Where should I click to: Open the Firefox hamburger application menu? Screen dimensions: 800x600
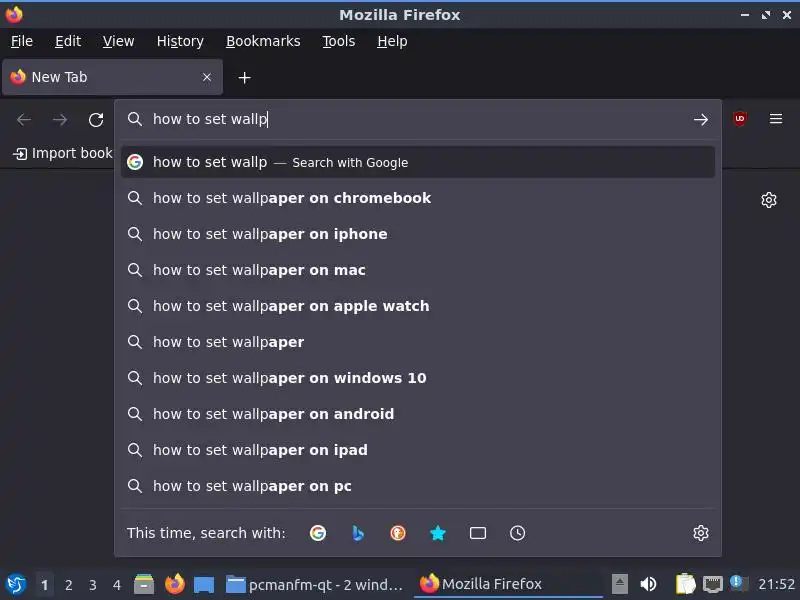click(x=776, y=119)
